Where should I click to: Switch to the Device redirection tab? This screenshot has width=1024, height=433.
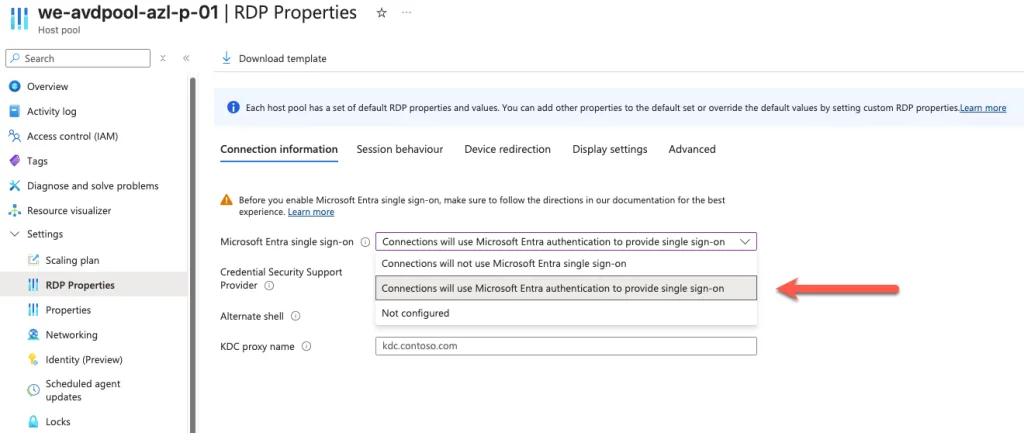pos(507,149)
